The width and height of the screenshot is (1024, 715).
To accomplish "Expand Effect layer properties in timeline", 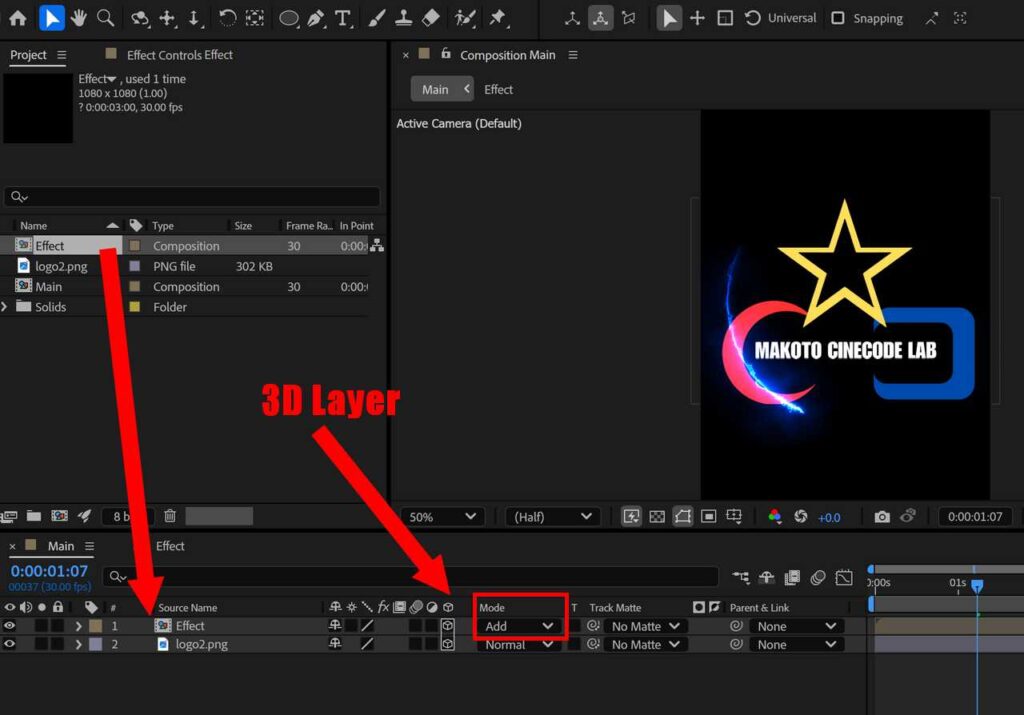I will (78, 626).
